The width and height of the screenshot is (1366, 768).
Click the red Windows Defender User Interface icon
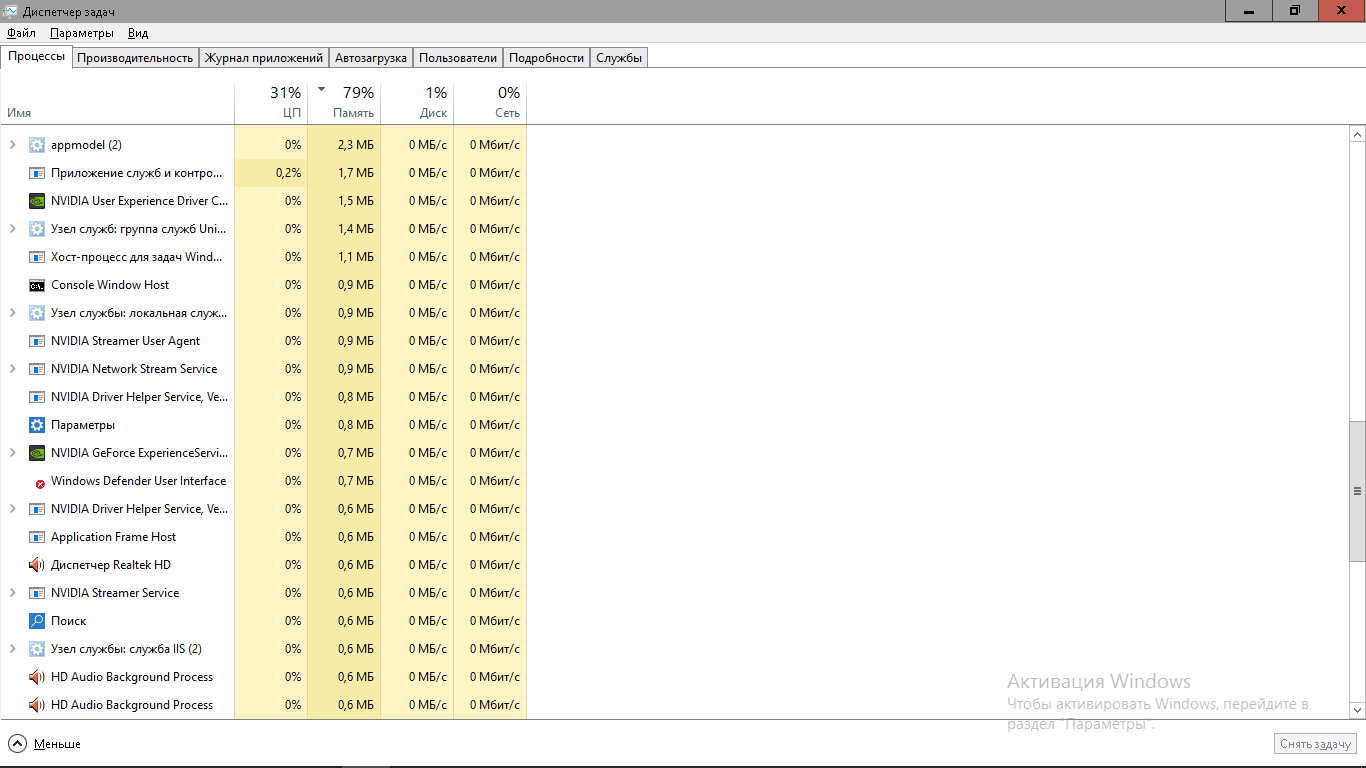[40, 483]
